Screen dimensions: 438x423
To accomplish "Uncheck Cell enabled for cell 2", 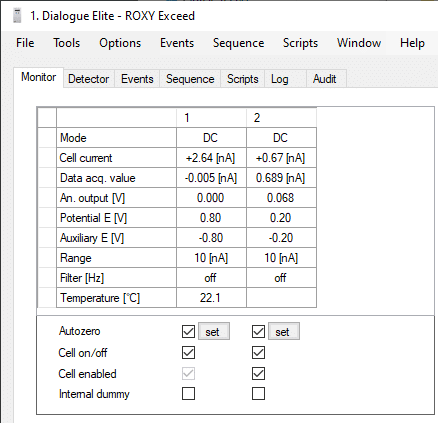I will click(258, 373).
